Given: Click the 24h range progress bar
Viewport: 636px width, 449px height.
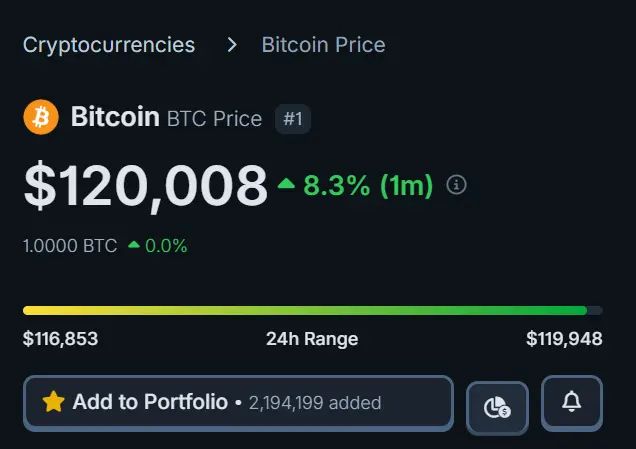Looking at the screenshot, I should tap(312, 310).
